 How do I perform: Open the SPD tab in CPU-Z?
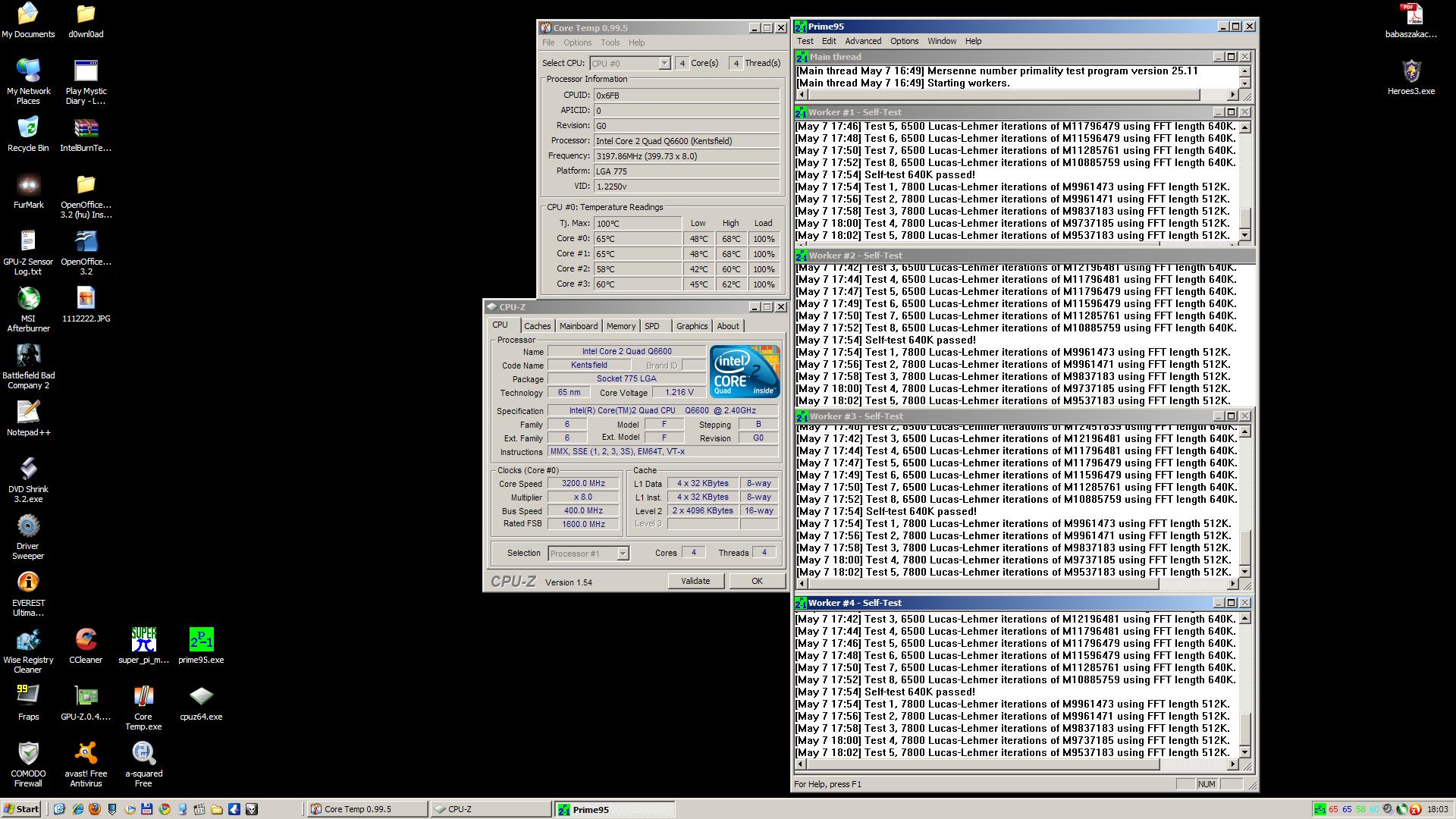pyautogui.click(x=652, y=326)
